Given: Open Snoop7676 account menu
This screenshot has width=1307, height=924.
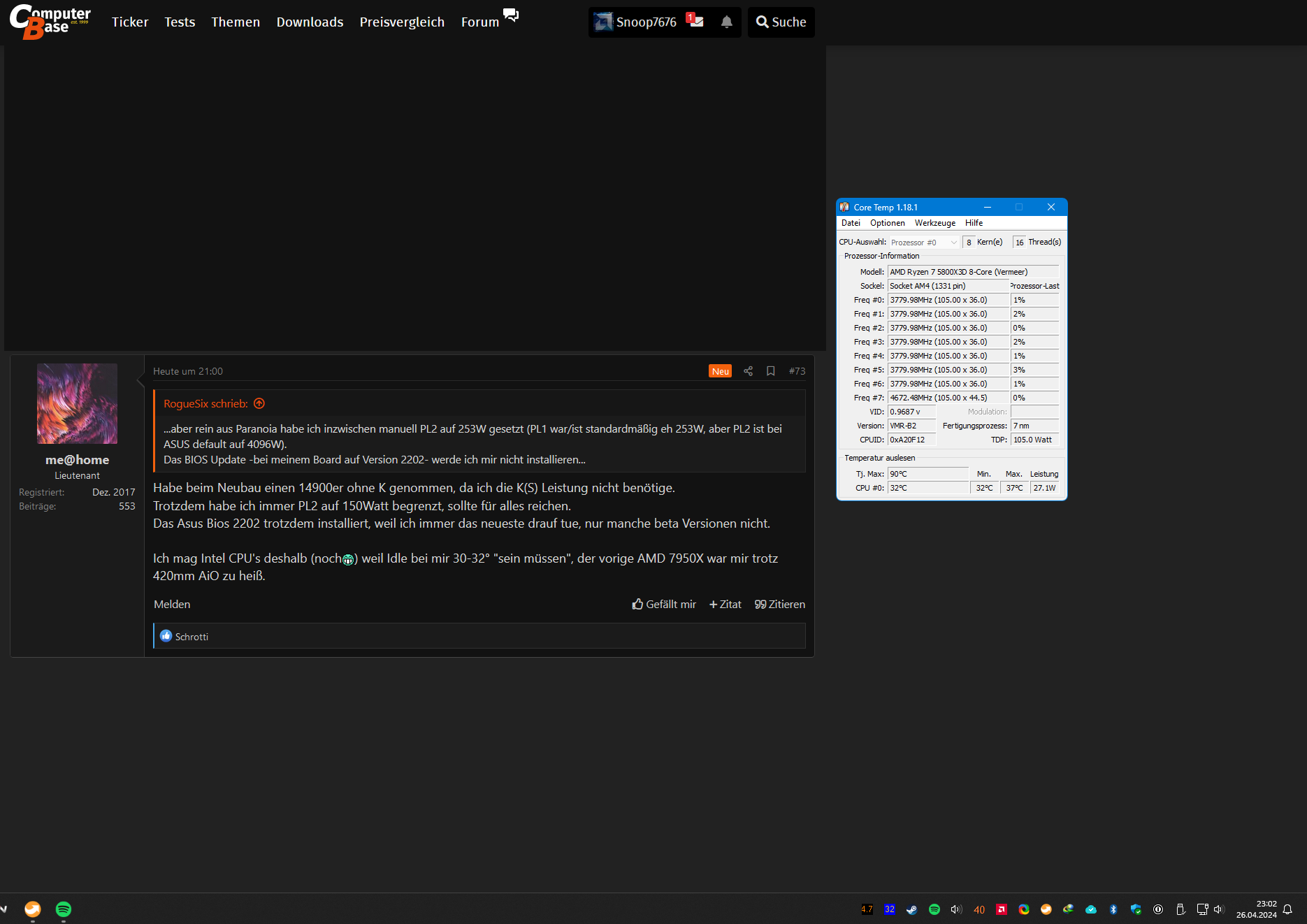Looking at the screenshot, I should click(635, 22).
